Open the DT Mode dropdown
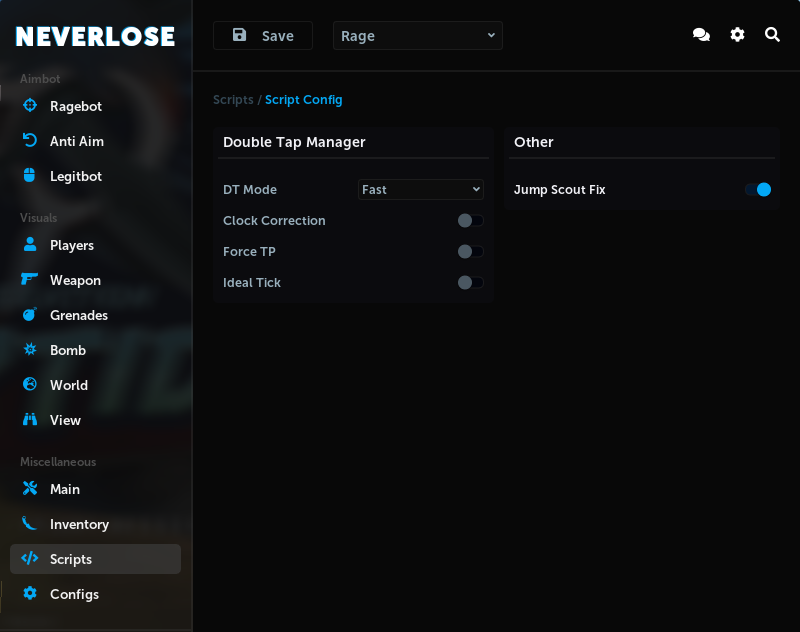This screenshot has width=800, height=632. pos(420,190)
